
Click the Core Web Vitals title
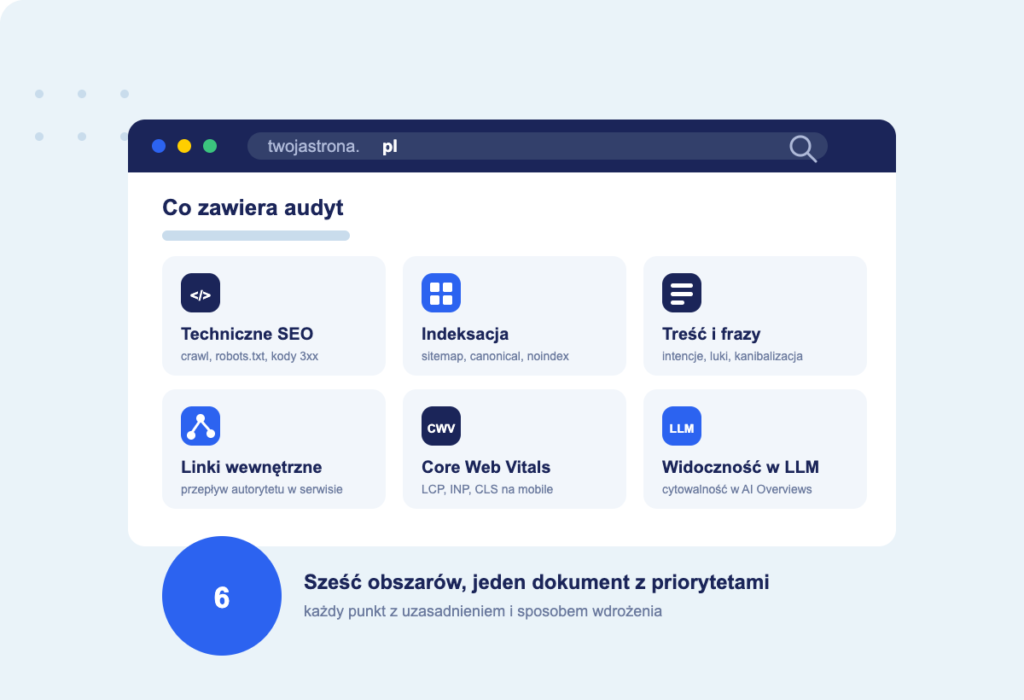[486, 467]
